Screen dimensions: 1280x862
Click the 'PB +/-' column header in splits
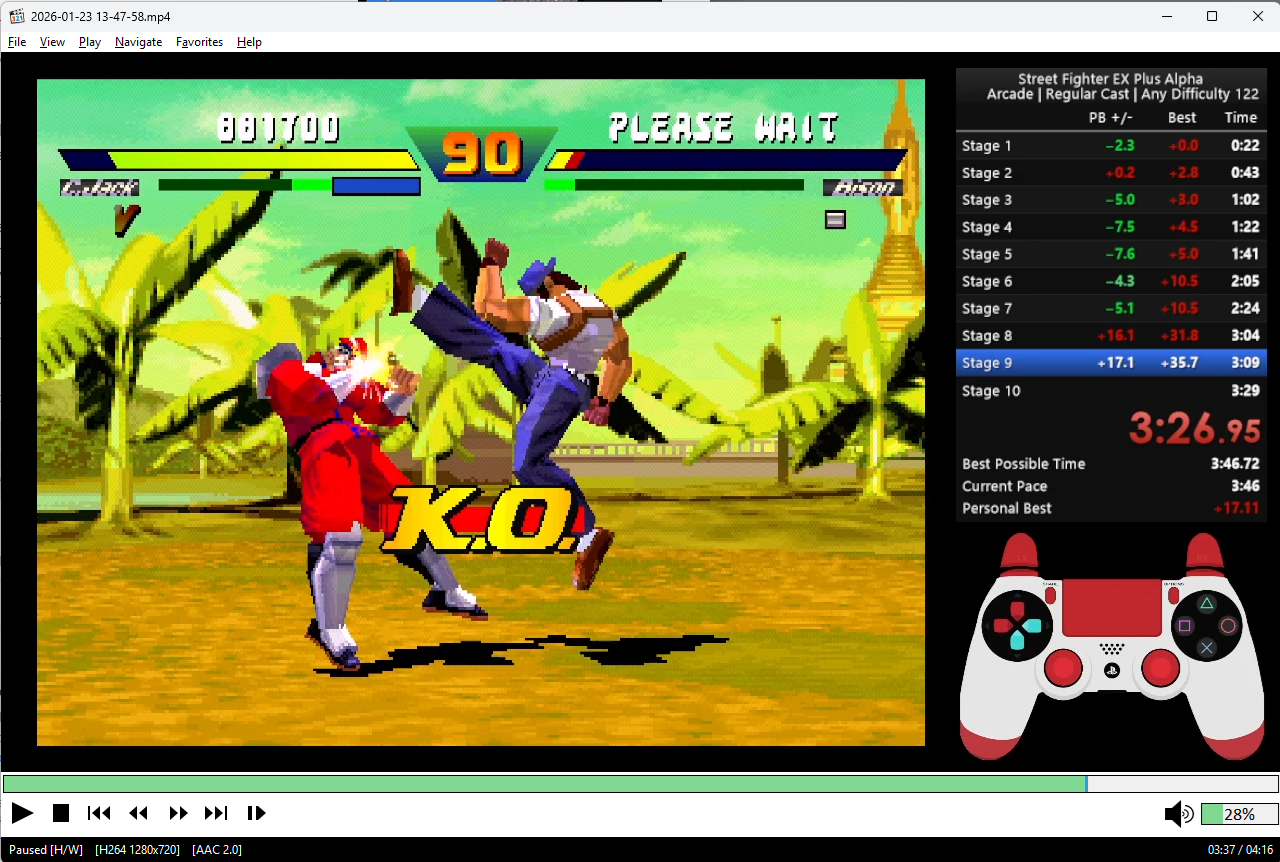coord(1111,117)
